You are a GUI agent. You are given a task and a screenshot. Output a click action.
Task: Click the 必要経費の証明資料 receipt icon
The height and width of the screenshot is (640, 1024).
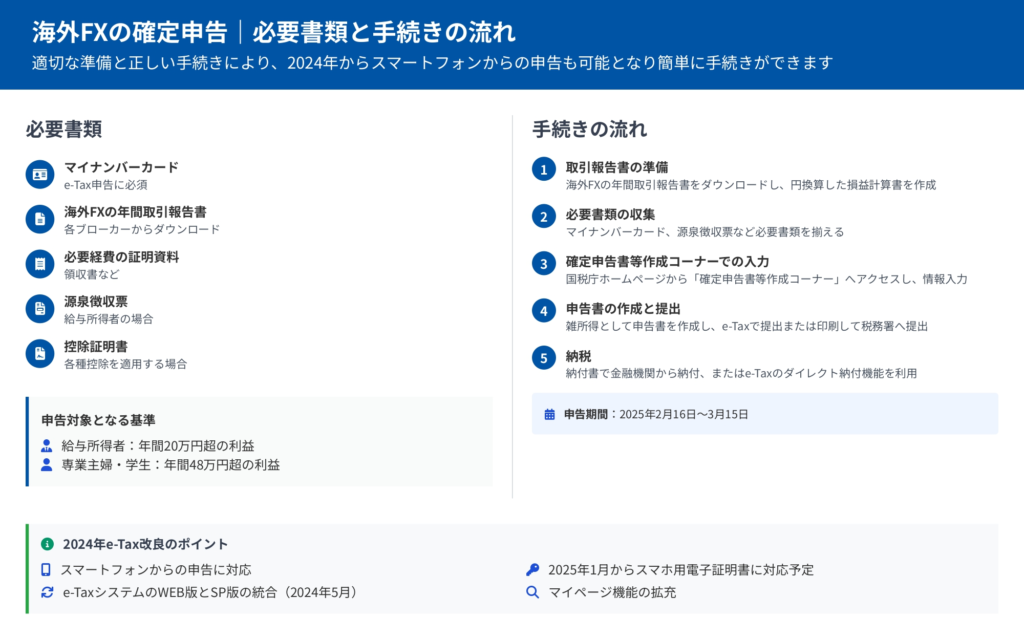point(40,264)
